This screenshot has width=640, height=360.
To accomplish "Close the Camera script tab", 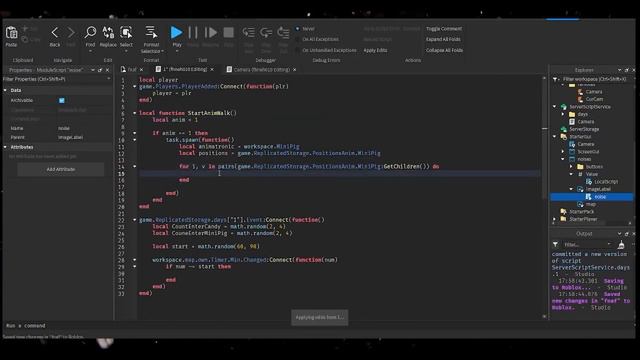I will tap(295, 70).
